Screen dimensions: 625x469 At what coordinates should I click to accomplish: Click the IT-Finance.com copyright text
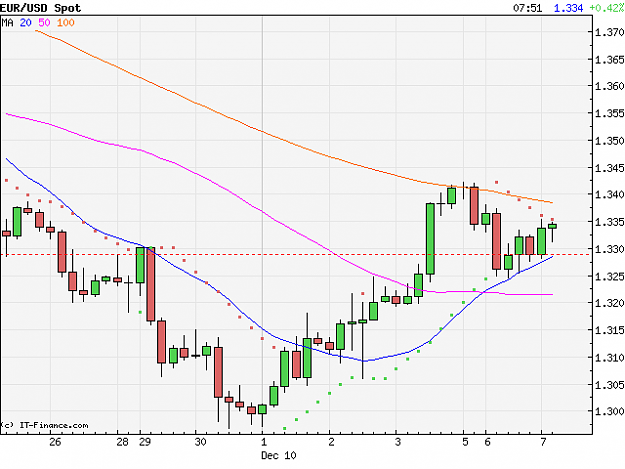tap(44, 425)
